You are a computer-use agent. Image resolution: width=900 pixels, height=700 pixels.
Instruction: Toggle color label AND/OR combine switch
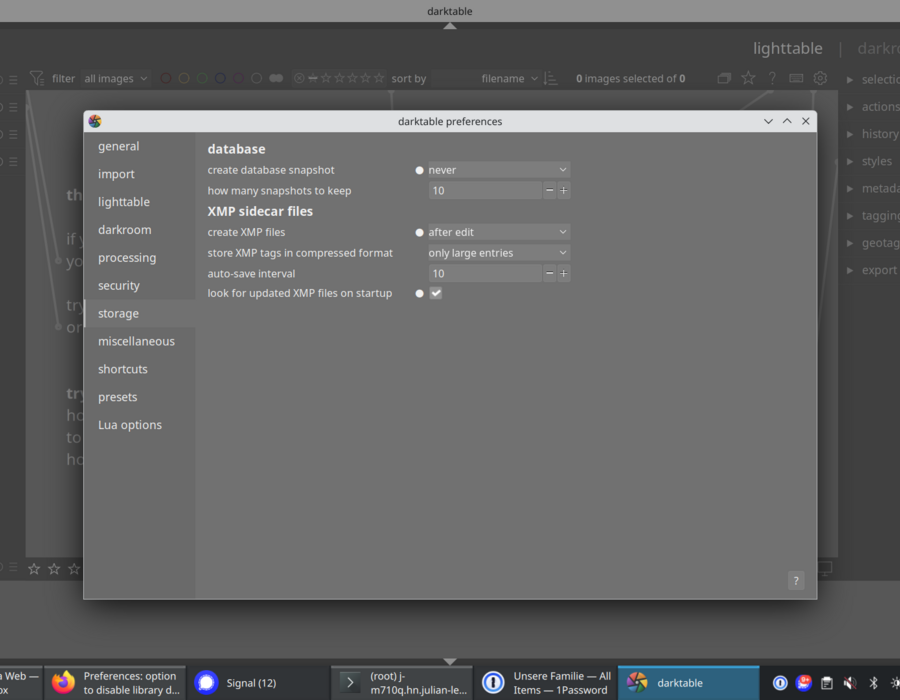pos(276,78)
